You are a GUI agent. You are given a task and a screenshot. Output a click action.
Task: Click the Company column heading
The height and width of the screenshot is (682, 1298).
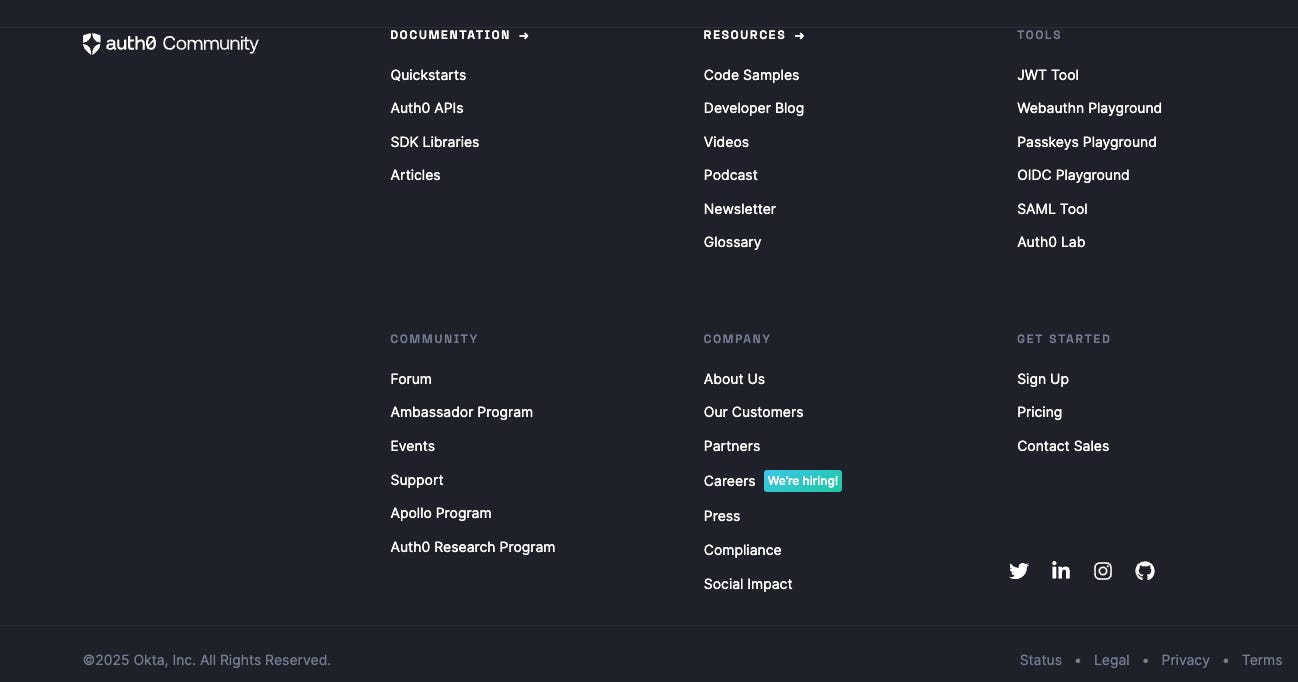[x=737, y=339]
